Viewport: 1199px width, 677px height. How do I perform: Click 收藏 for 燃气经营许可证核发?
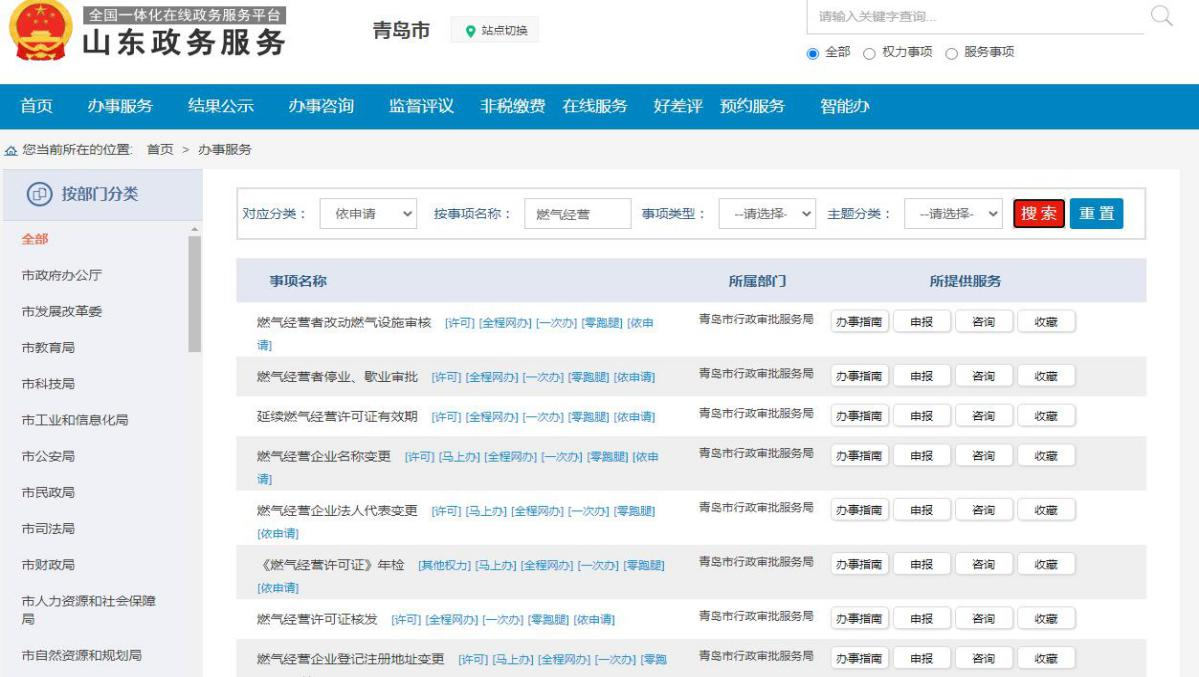point(1046,618)
